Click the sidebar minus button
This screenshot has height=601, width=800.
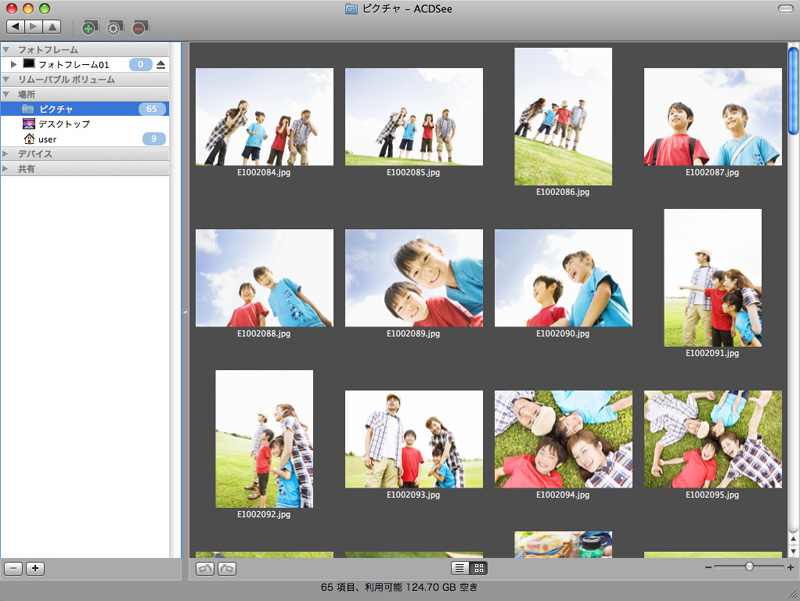(x=13, y=568)
